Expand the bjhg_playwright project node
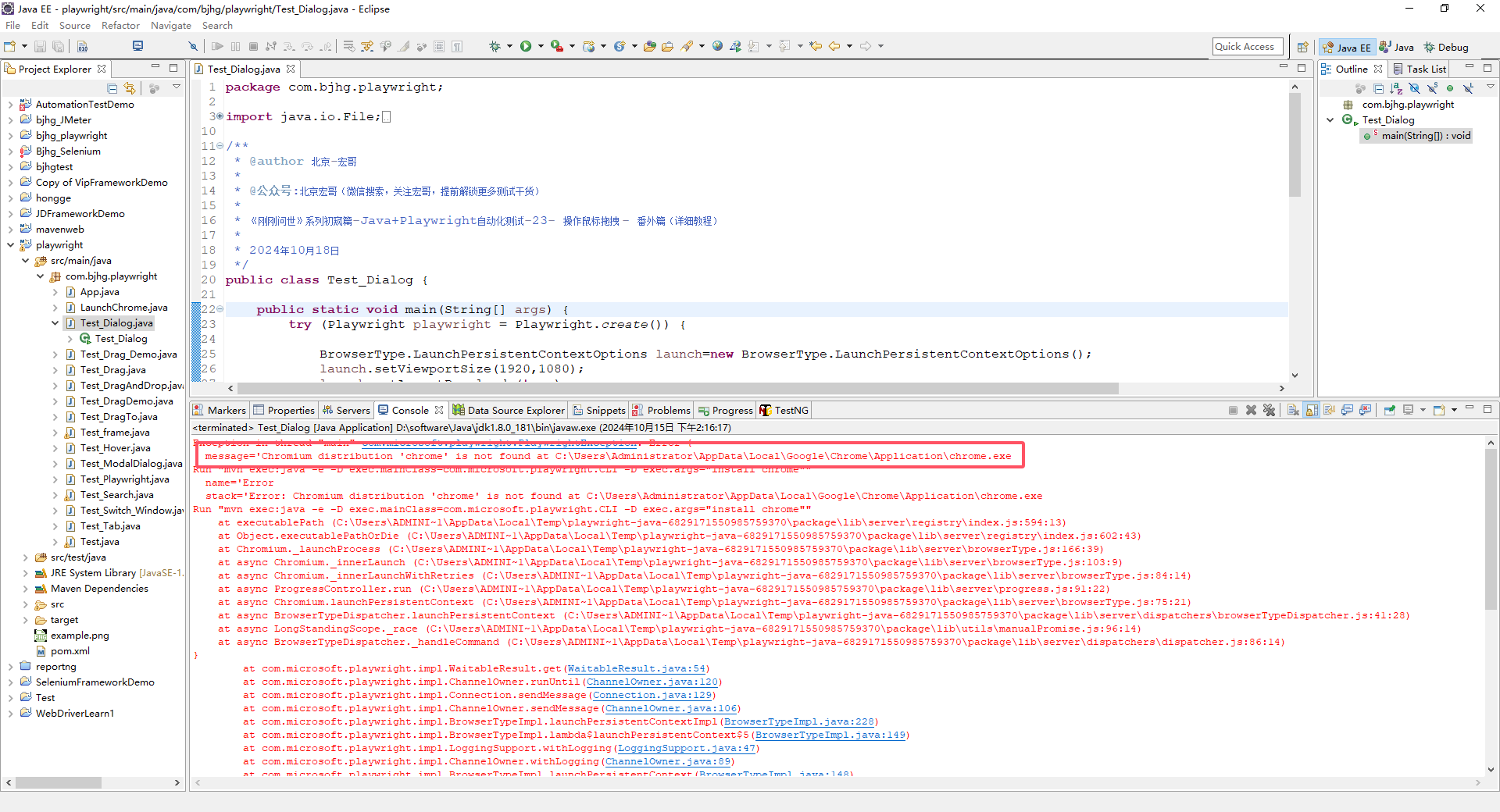 (10, 136)
